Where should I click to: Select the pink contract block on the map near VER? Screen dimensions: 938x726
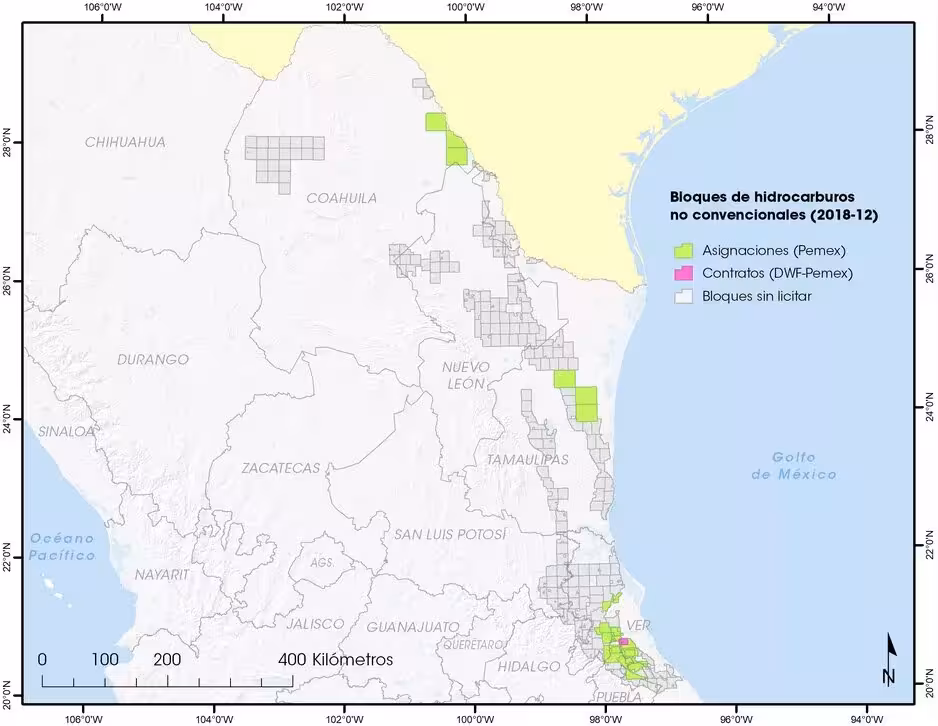624,642
